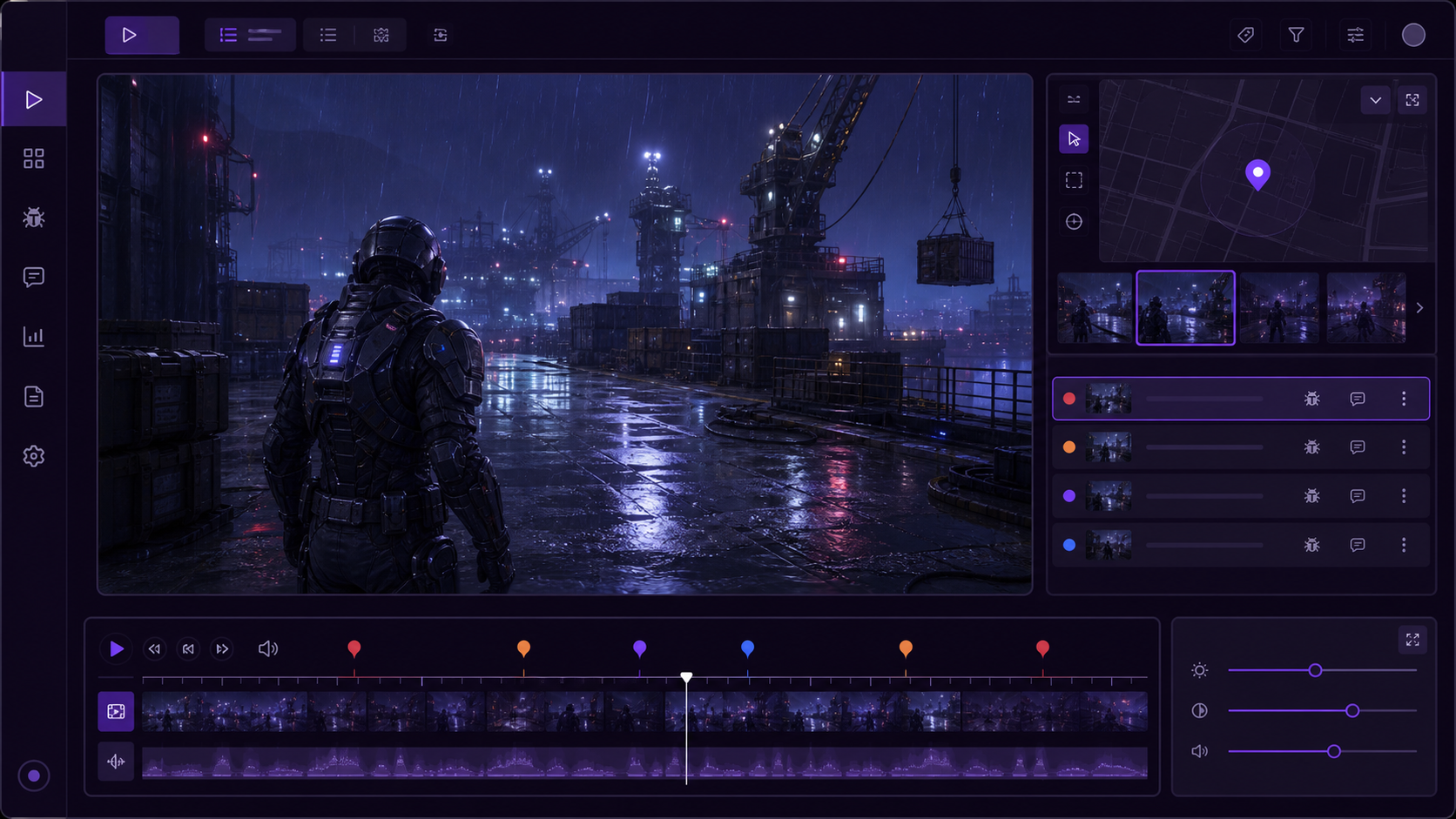
Task: Collapse the map with chevron dropdown
Action: coord(1375,100)
